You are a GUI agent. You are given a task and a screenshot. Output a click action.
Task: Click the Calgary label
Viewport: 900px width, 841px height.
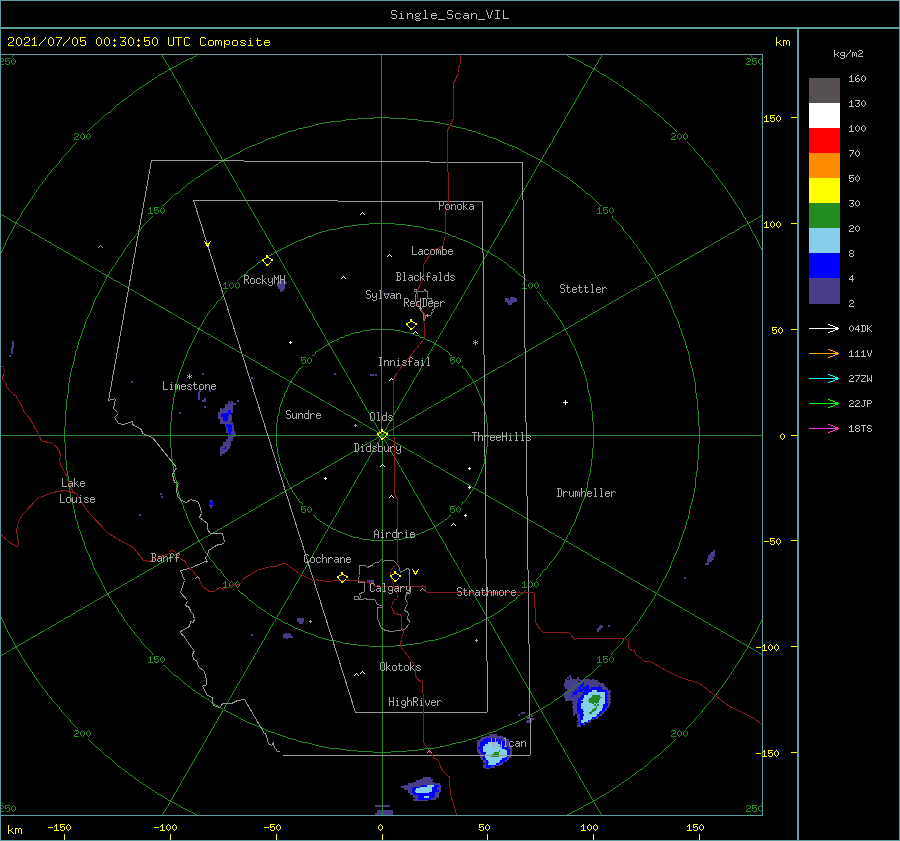pos(390,588)
